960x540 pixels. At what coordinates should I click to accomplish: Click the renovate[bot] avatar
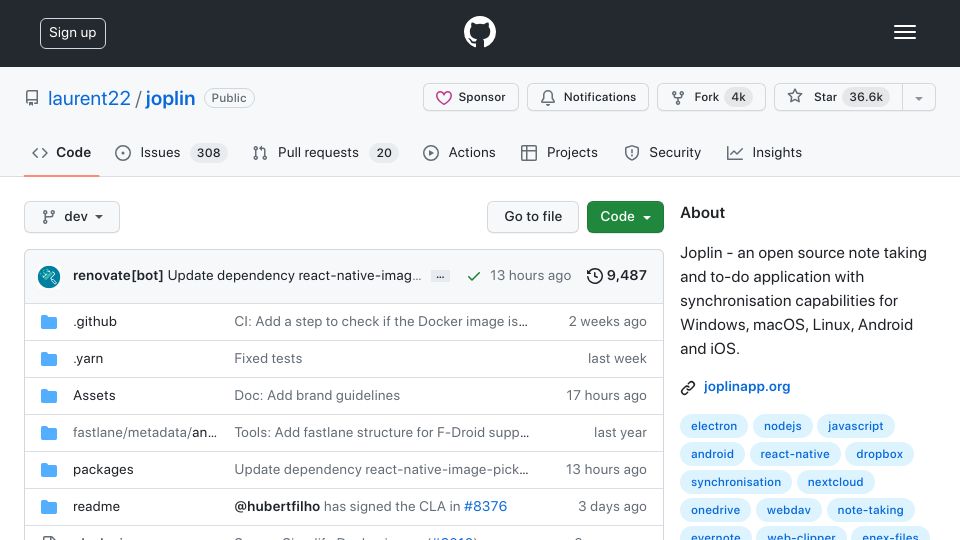coord(49,277)
